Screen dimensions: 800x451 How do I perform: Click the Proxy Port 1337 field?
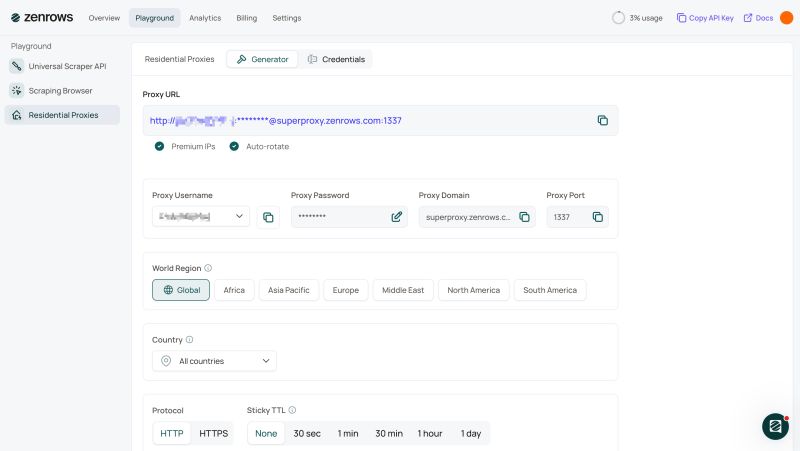(578, 217)
